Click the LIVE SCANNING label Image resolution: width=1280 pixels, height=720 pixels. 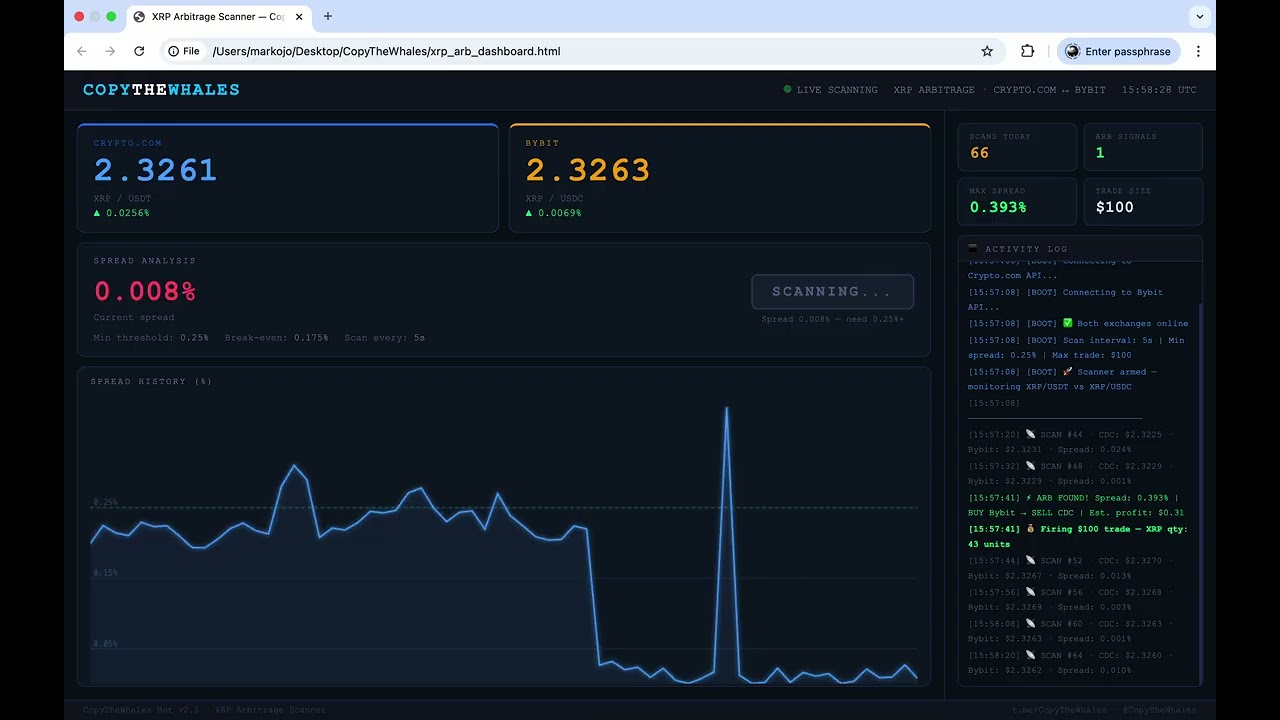click(837, 90)
